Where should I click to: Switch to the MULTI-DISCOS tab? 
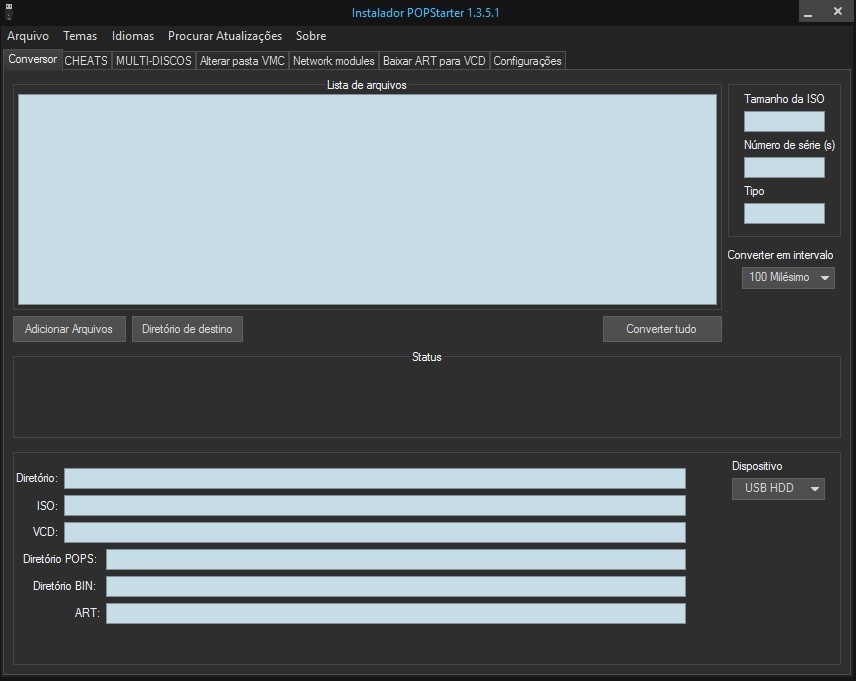tap(153, 61)
